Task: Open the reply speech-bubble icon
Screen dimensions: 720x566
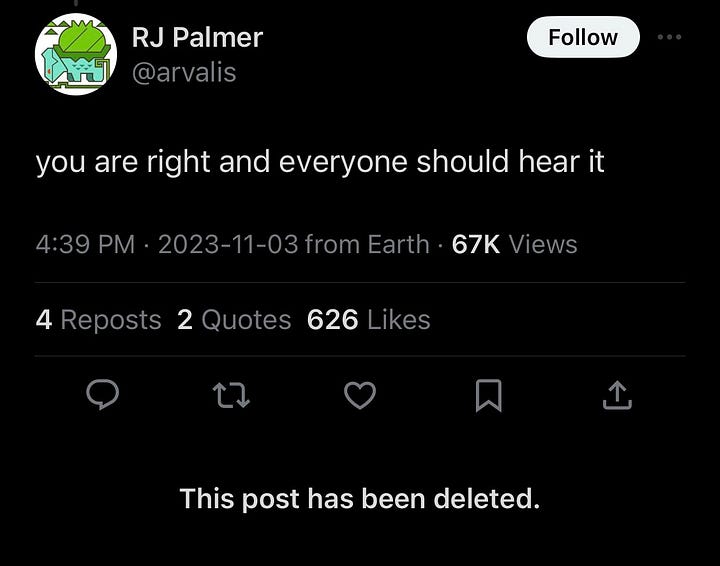Action: (x=103, y=395)
